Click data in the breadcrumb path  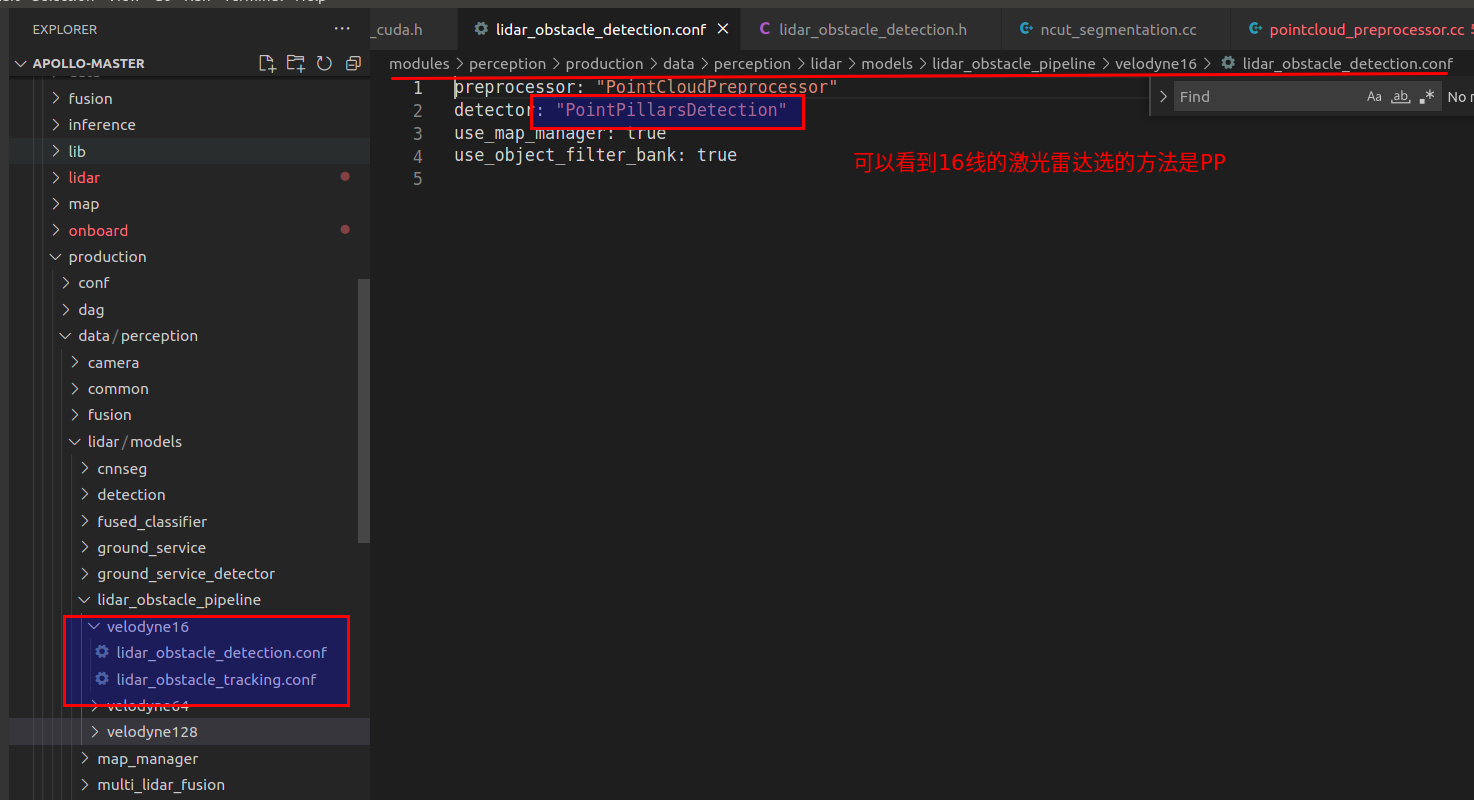click(678, 64)
